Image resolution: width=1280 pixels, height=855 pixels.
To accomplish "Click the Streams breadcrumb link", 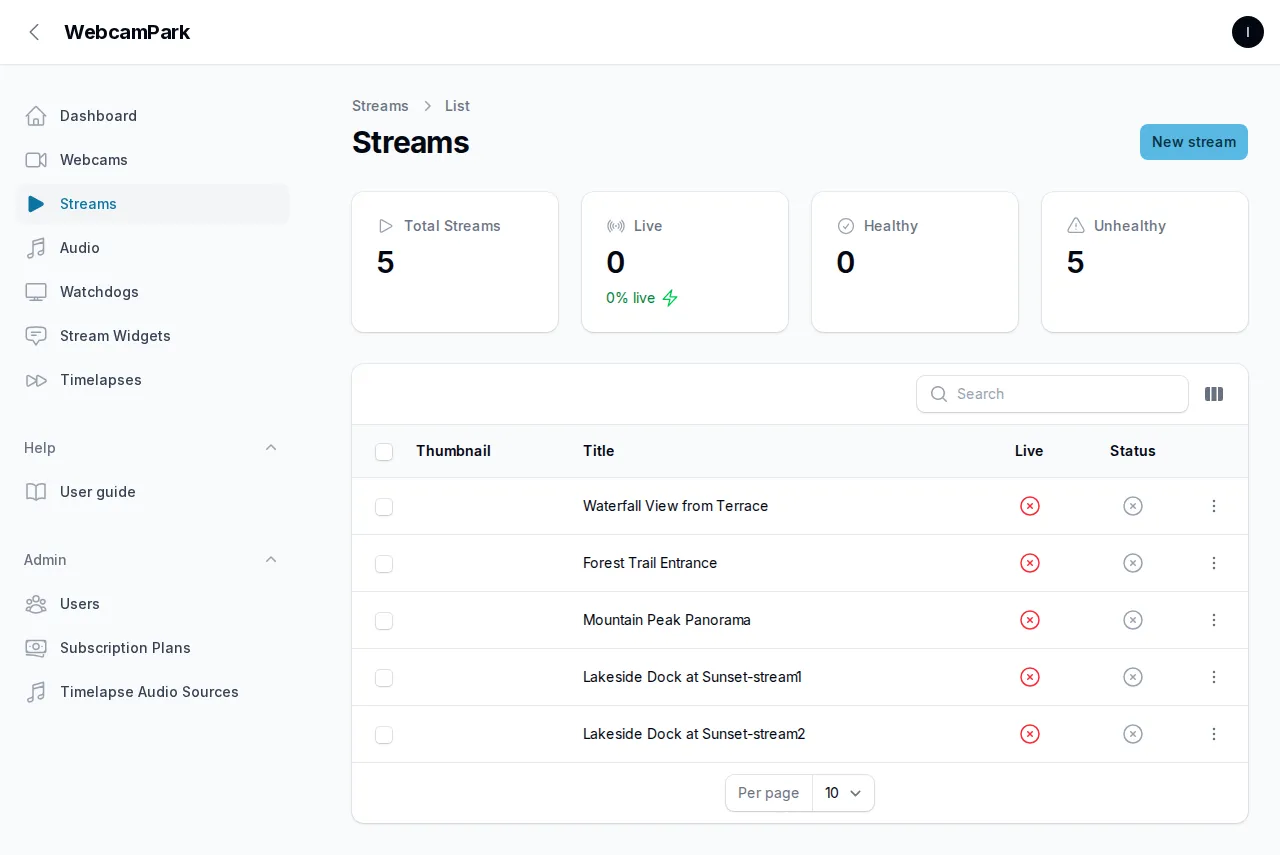I will point(380,106).
